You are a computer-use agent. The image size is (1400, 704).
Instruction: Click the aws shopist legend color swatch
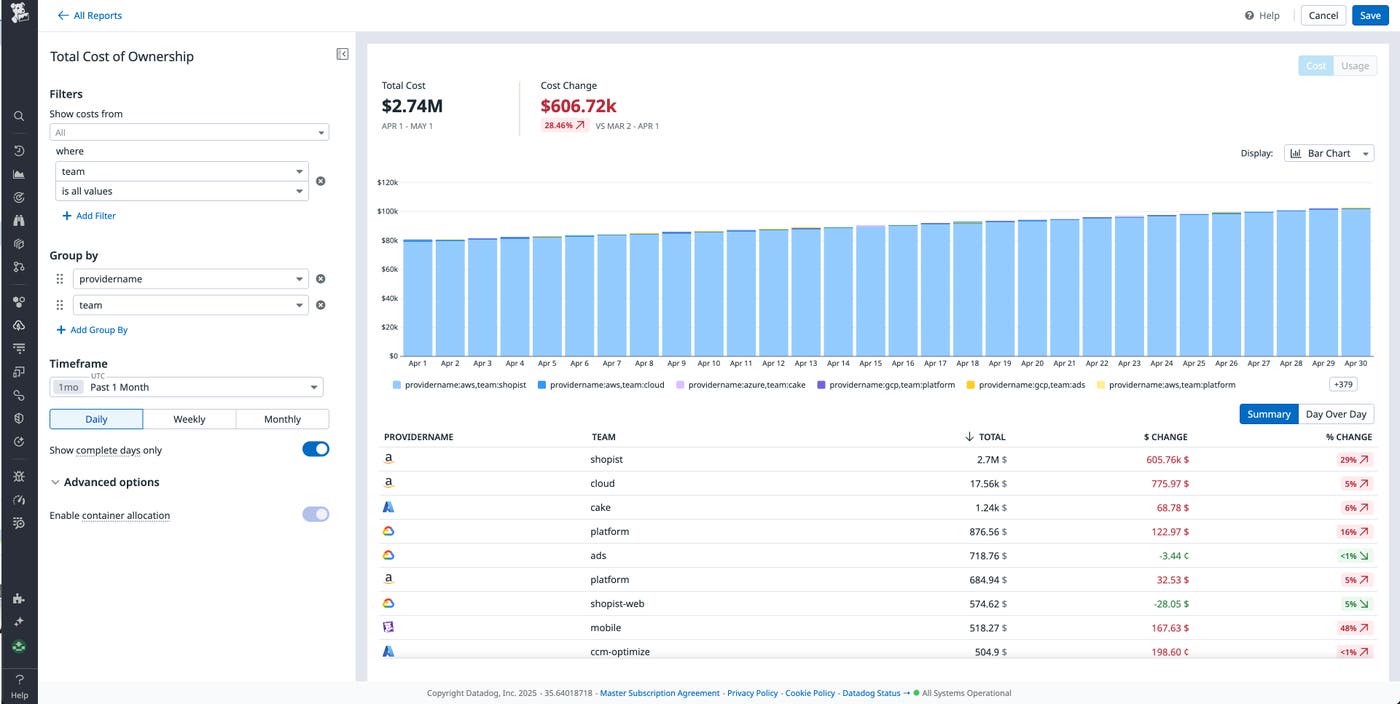click(x=397, y=385)
